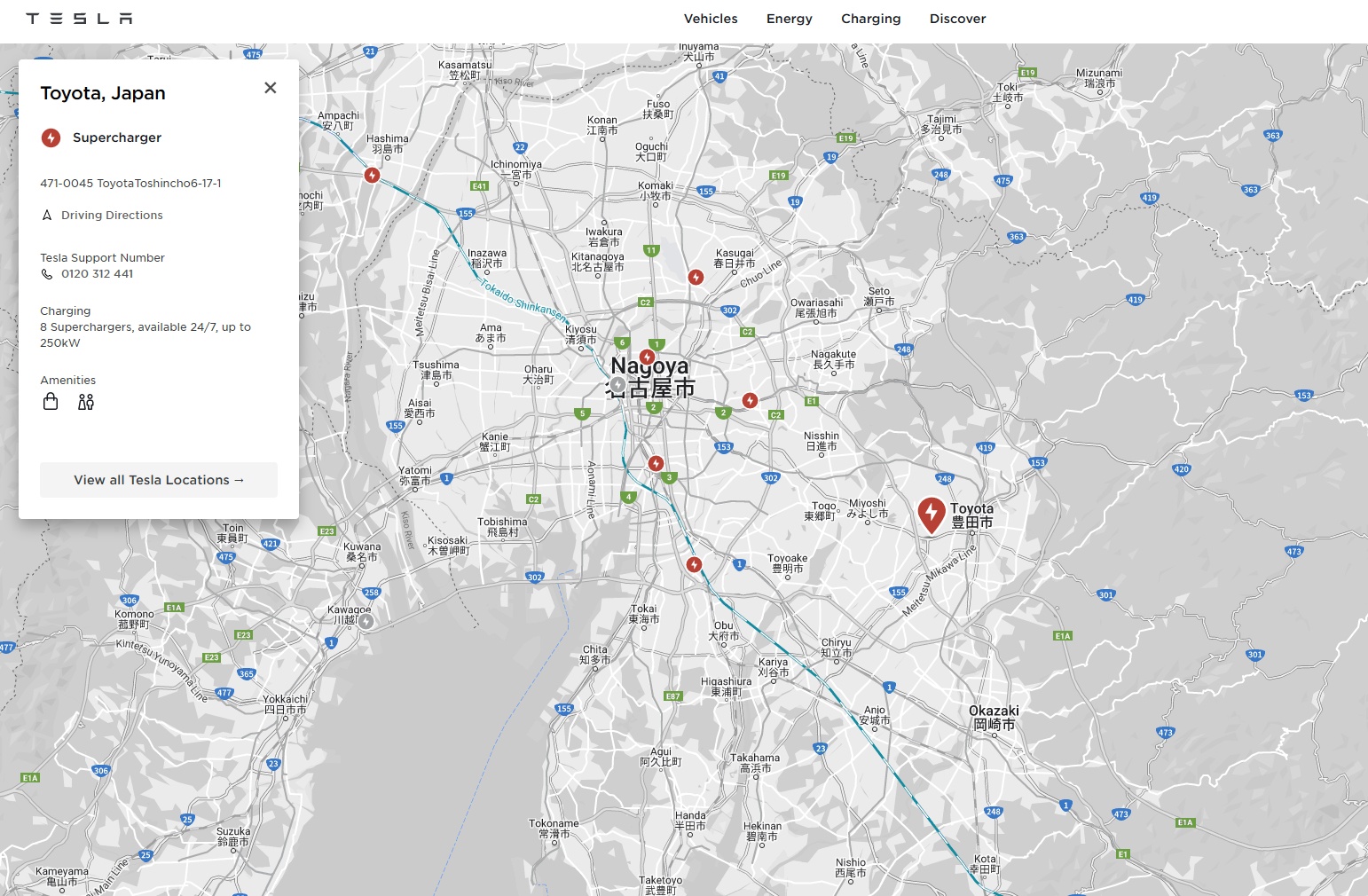Click the Seto label on the map
Screen dimensions: 1368x896
pos(879,296)
